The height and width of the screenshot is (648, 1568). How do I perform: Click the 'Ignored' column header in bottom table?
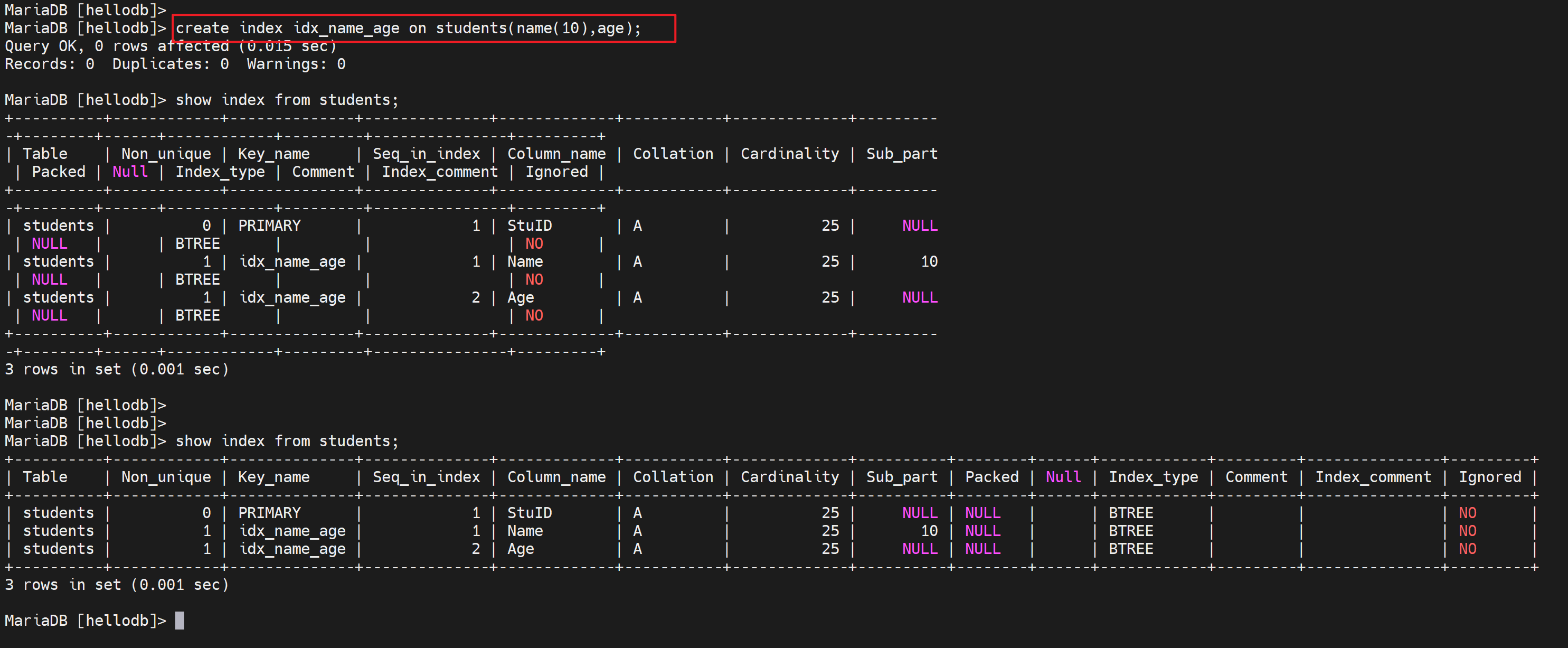tap(1489, 477)
